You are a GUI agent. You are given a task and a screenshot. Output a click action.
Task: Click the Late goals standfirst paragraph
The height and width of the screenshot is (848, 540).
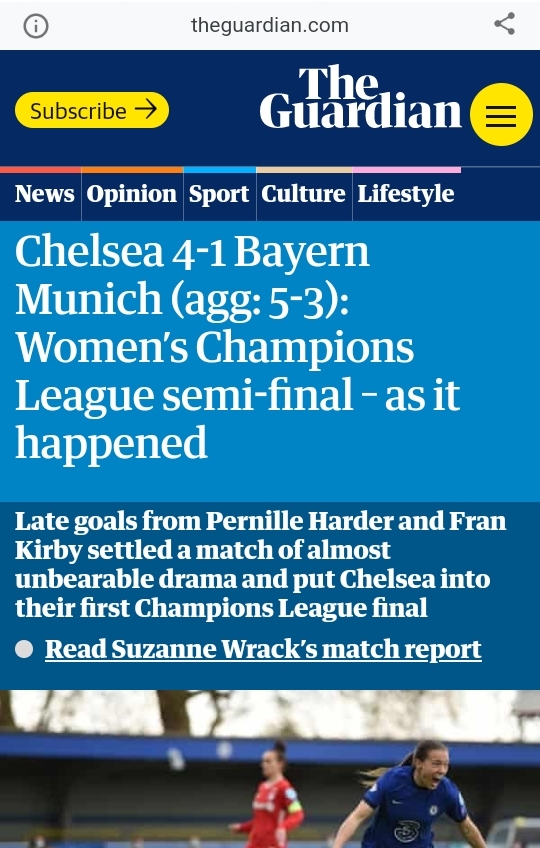pyautogui.click(x=261, y=564)
